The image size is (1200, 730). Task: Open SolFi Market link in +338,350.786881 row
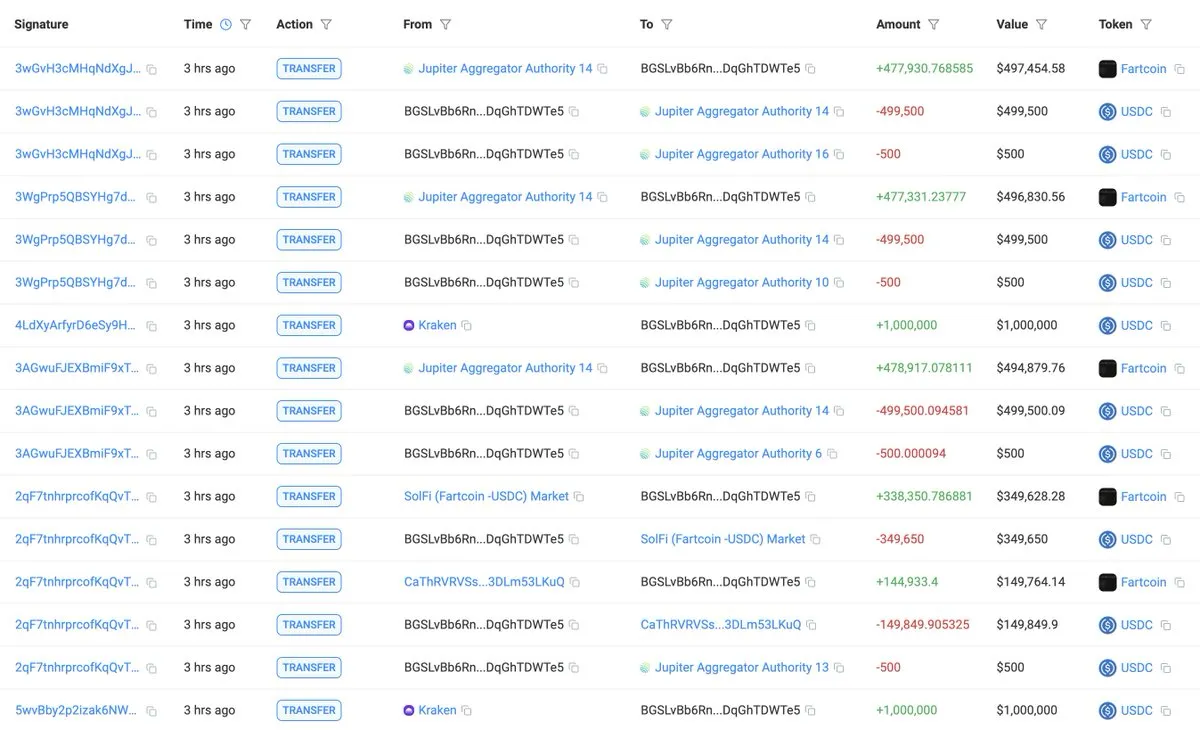486,496
